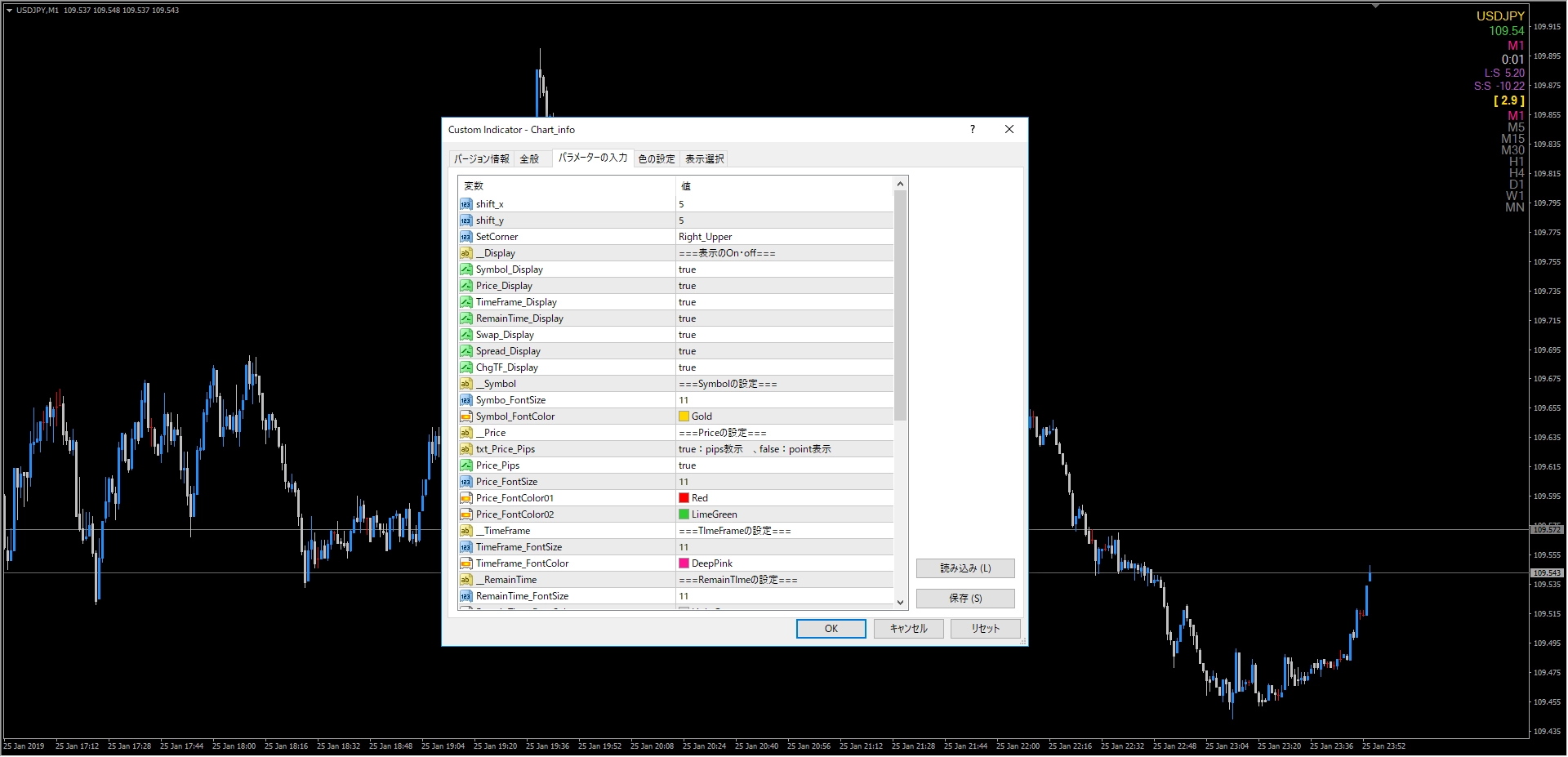
Task: Switch chart to MN timeframe on the panel
Action: pos(1515,207)
